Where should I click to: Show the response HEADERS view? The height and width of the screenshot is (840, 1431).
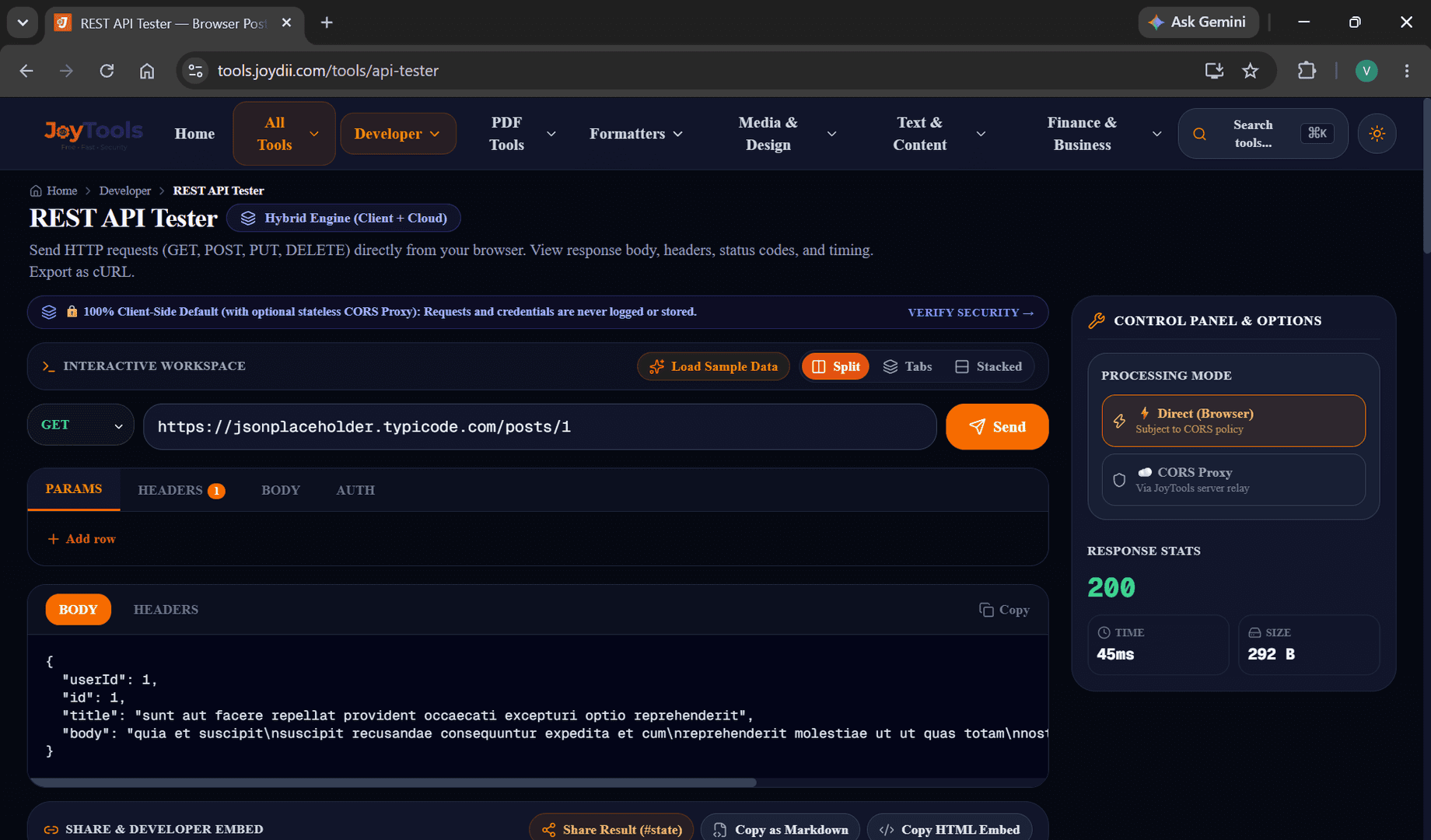[x=166, y=610]
